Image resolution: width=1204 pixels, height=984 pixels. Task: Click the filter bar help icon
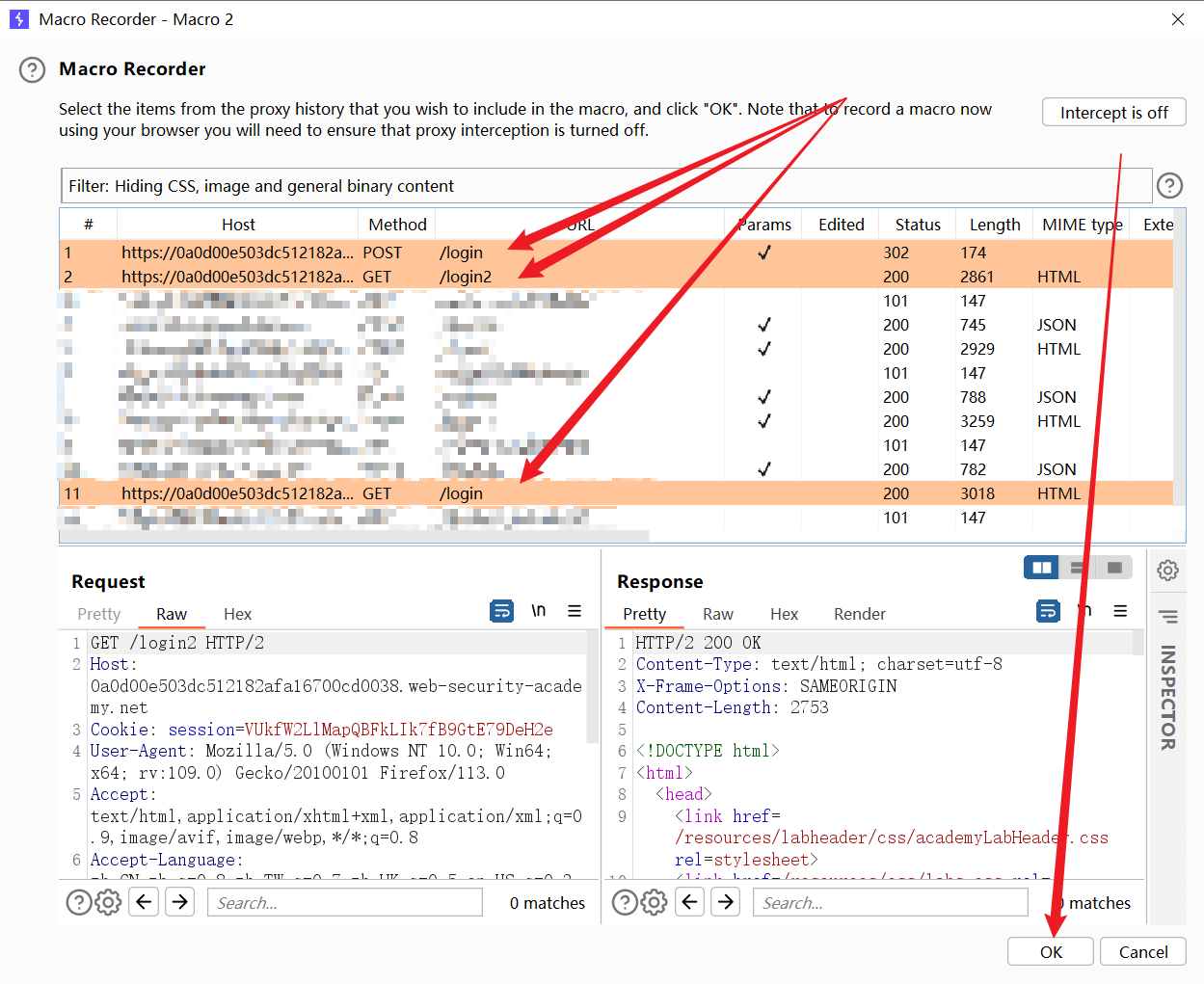tap(1168, 186)
